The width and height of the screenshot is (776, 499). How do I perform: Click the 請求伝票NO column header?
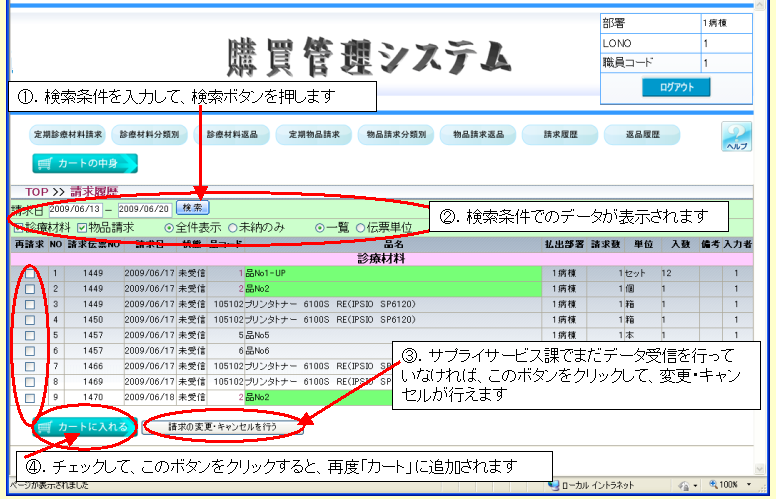click(93, 244)
